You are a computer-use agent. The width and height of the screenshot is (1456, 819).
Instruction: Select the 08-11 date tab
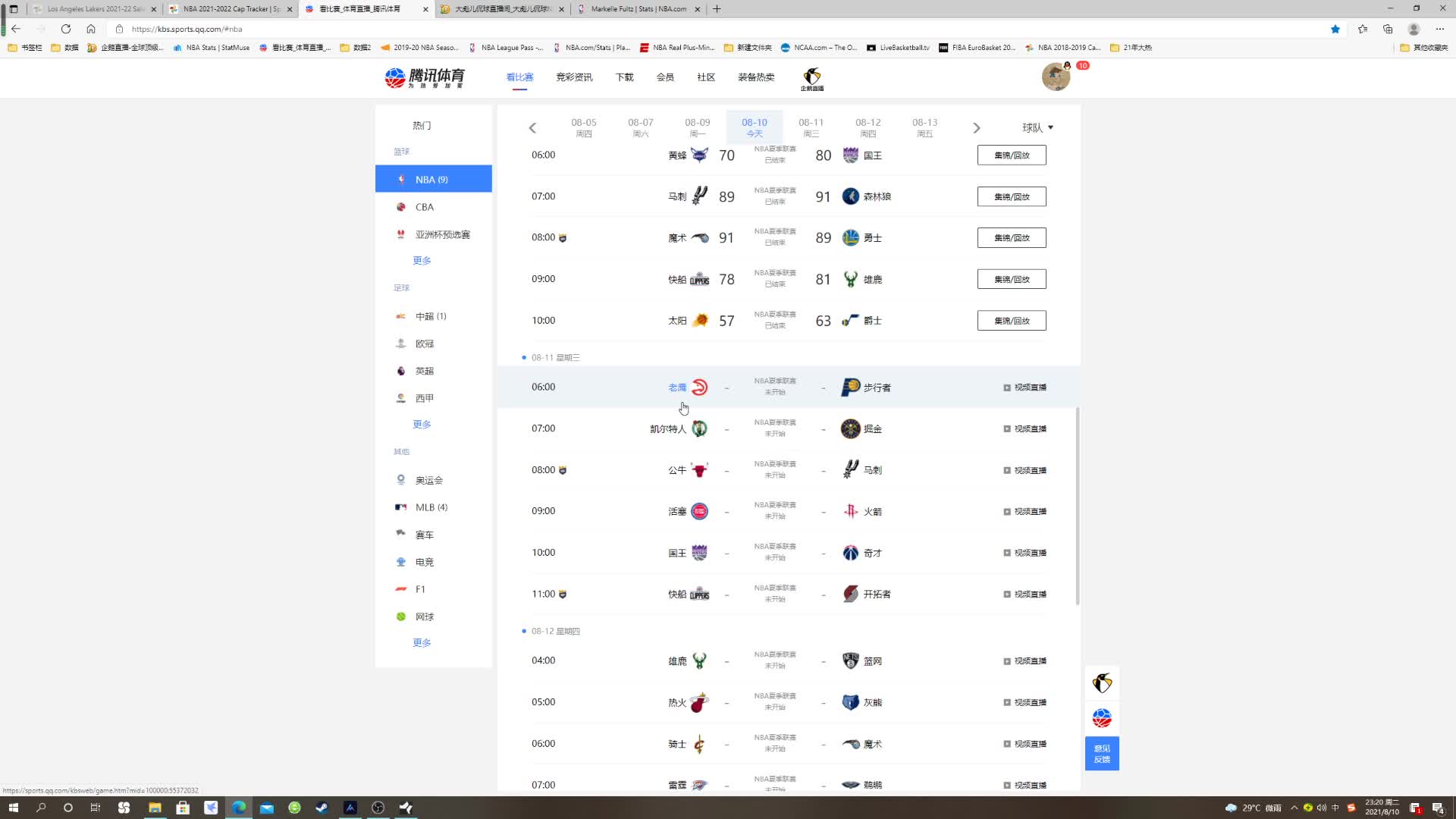[811, 127]
